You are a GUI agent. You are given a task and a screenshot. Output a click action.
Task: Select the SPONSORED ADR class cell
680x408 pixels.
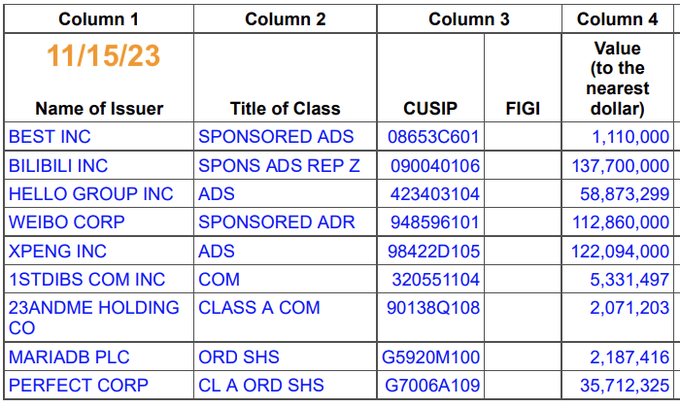point(277,222)
